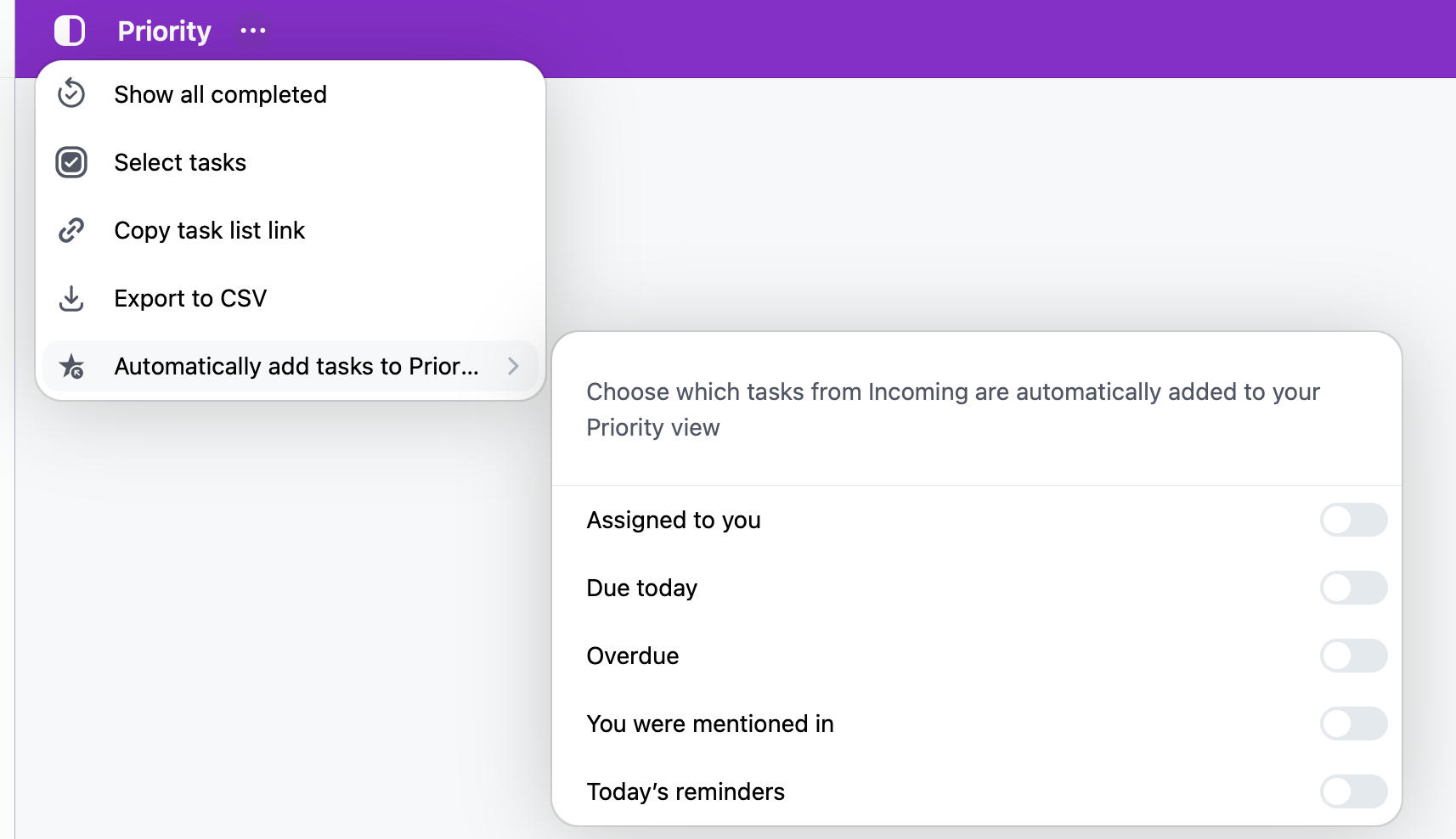The width and height of the screenshot is (1456, 839).
Task: Click the chain link icon
Action: (71, 230)
